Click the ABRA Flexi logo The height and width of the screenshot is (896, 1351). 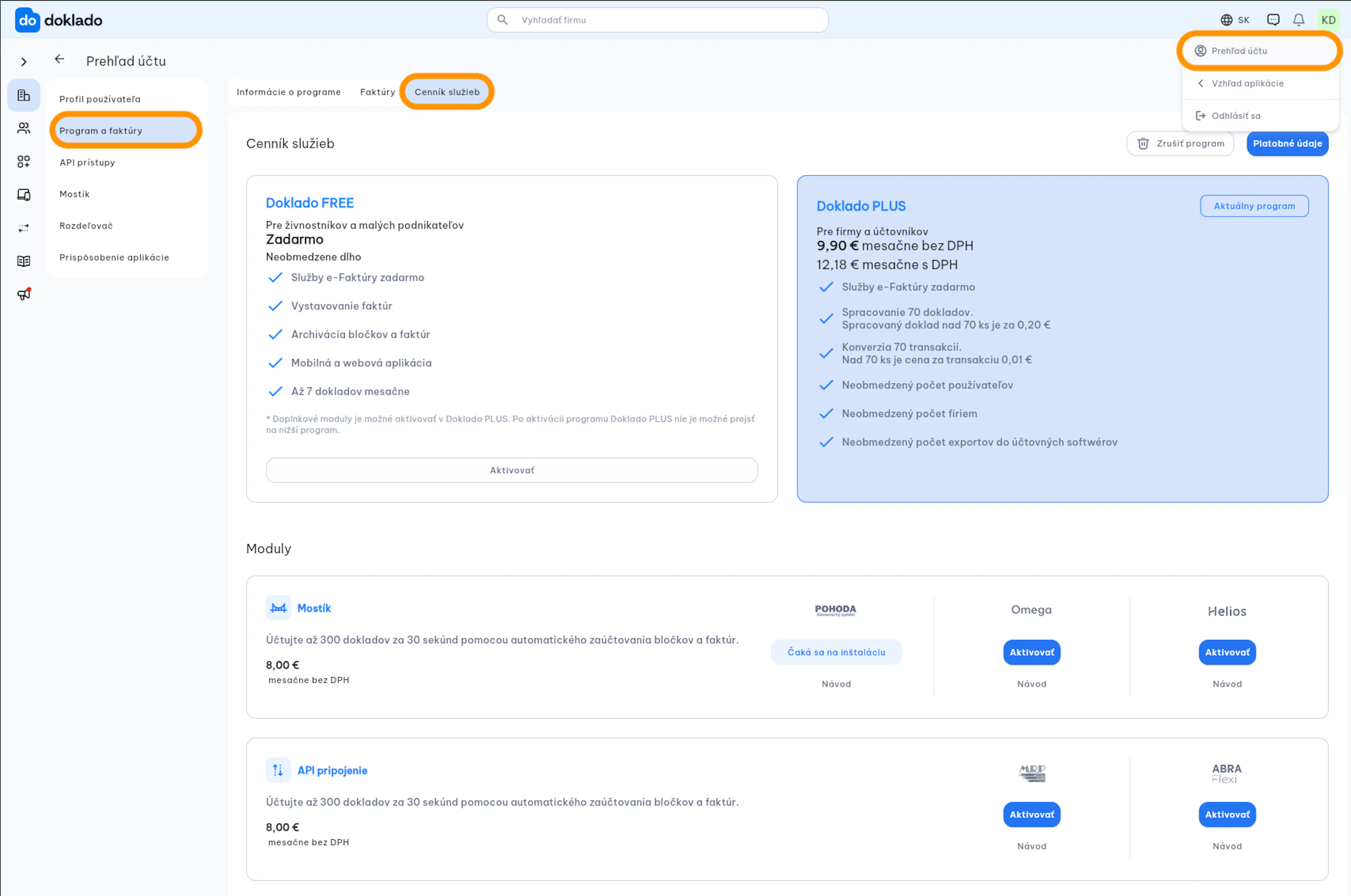pos(1226,774)
